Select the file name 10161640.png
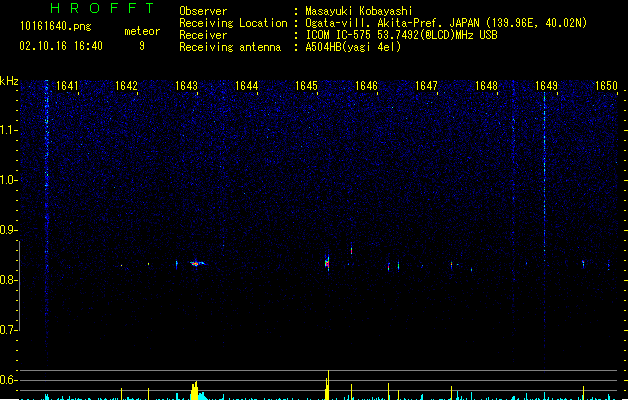Screen dimensions: 629x400 (56, 26)
